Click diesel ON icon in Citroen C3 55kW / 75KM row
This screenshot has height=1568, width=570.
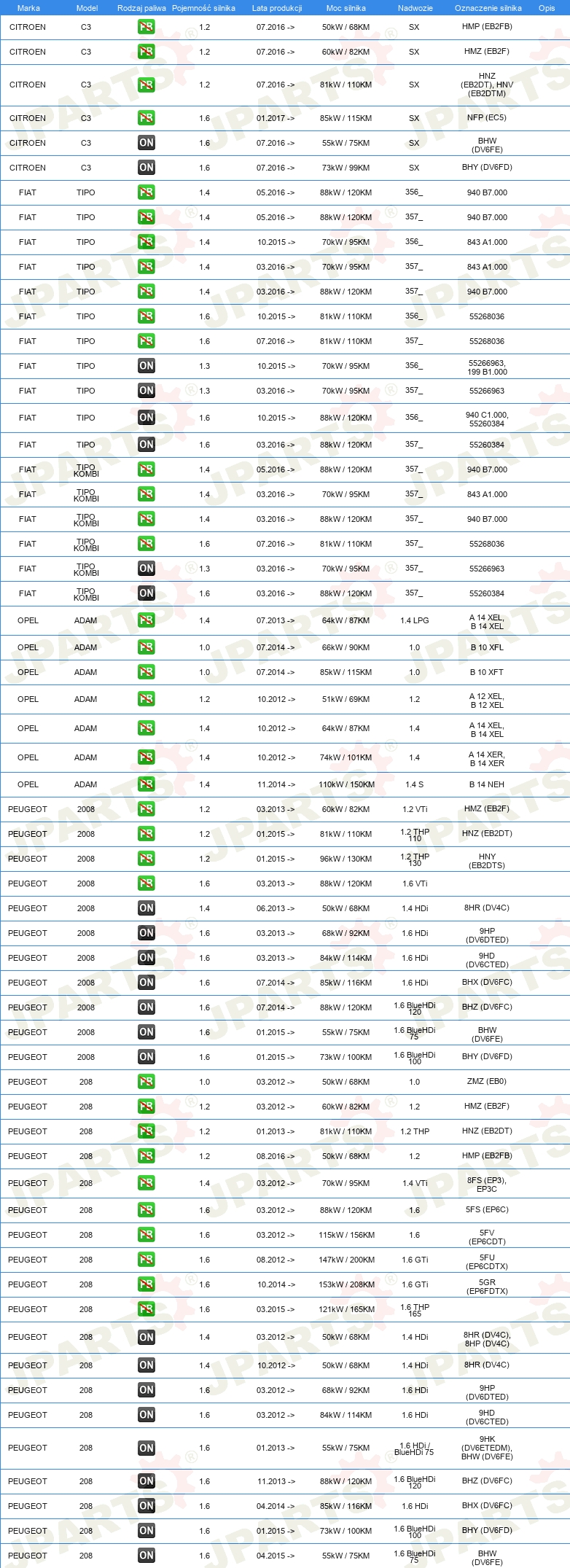147,143
